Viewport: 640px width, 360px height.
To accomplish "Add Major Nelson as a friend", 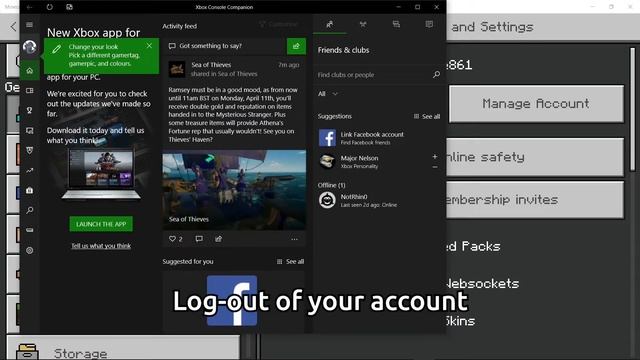I will tap(435, 157).
